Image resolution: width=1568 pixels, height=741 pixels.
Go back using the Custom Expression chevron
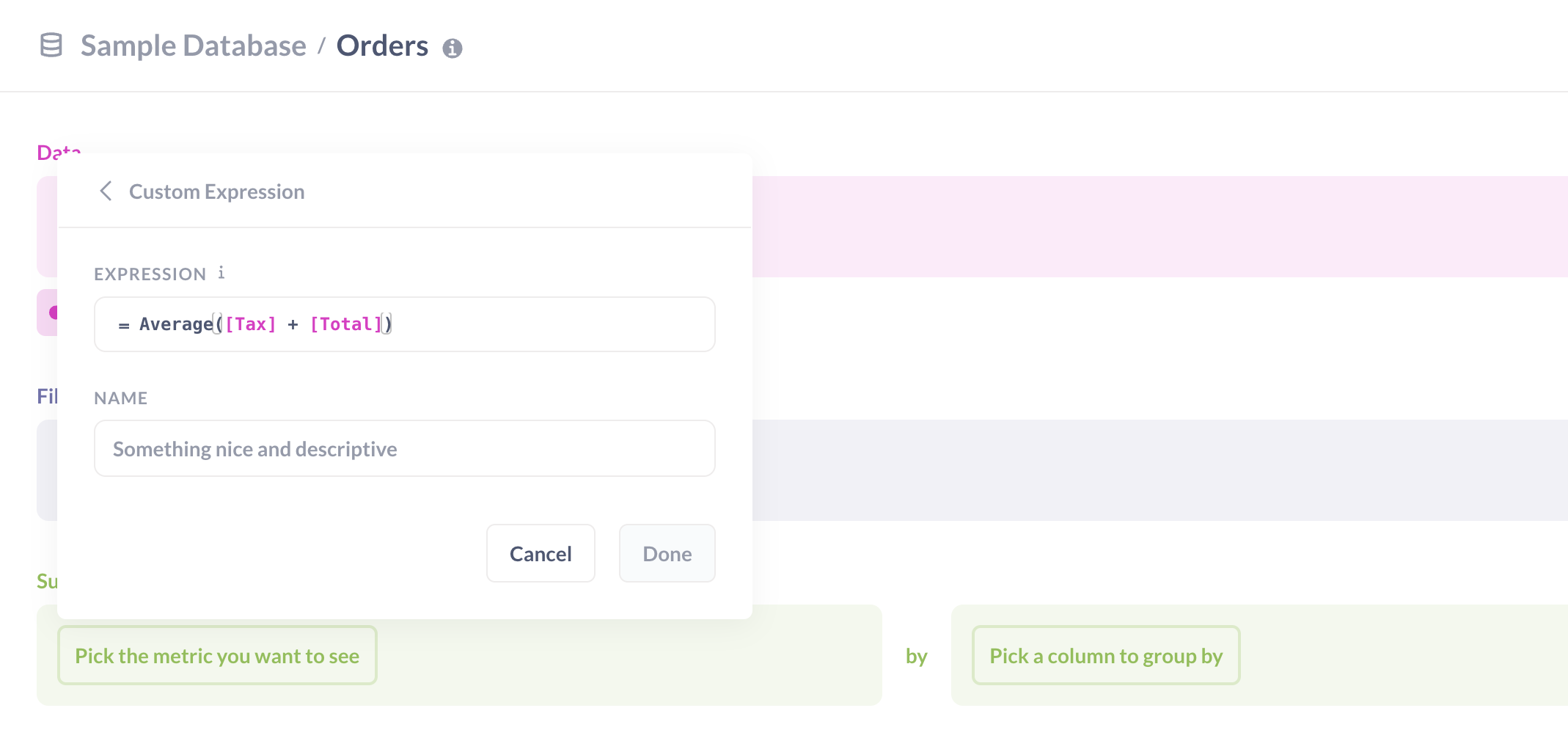[x=106, y=191]
